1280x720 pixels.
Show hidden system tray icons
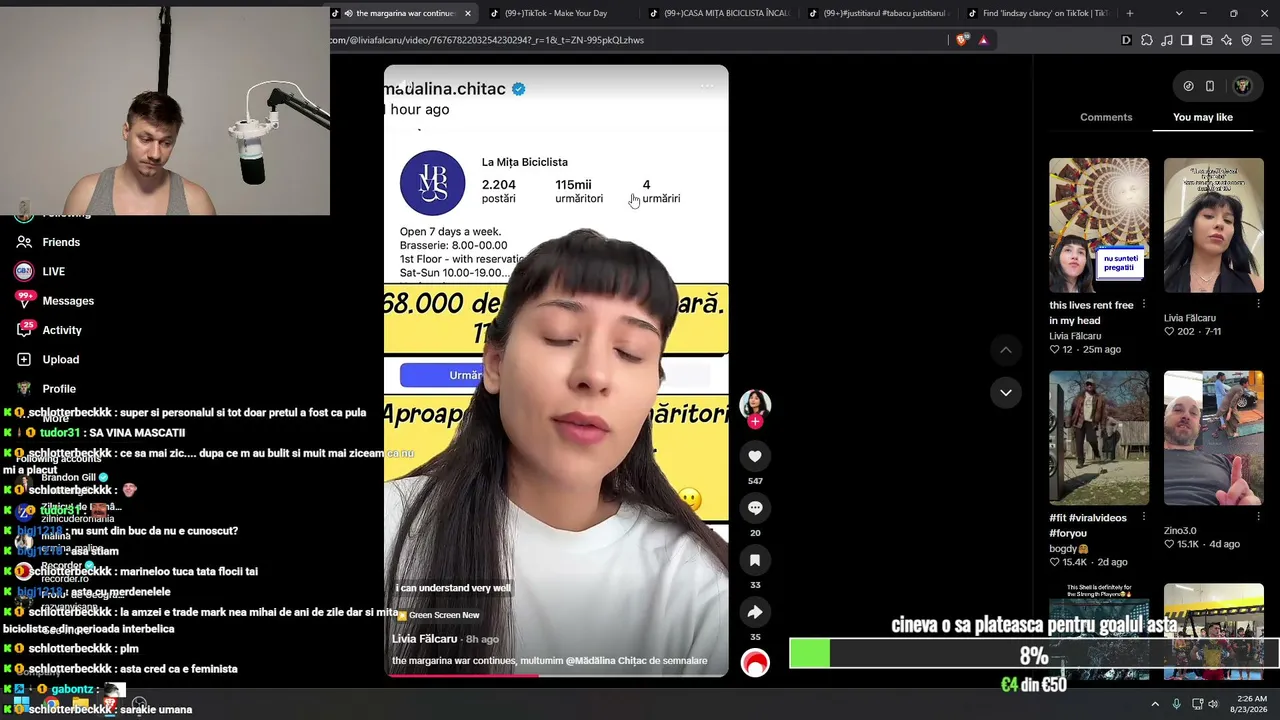click(x=1155, y=704)
